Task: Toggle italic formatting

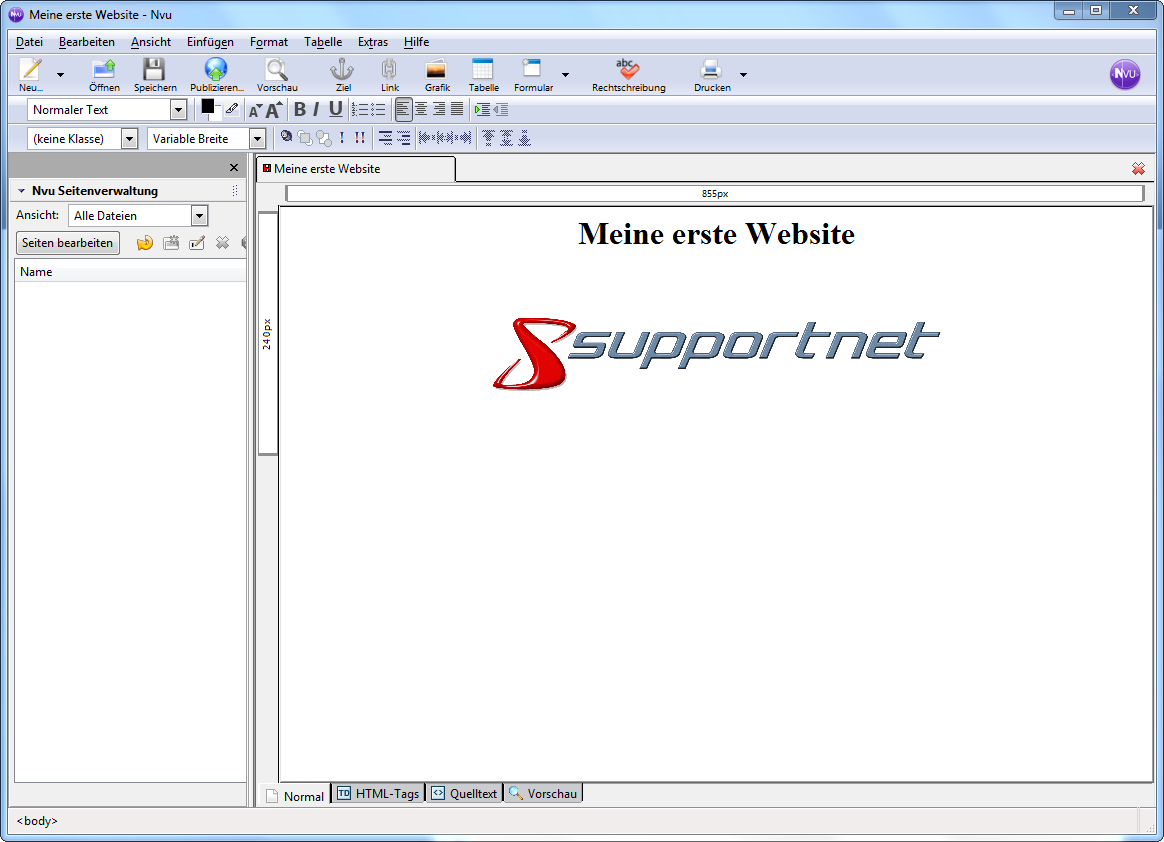Action: click(x=316, y=110)
